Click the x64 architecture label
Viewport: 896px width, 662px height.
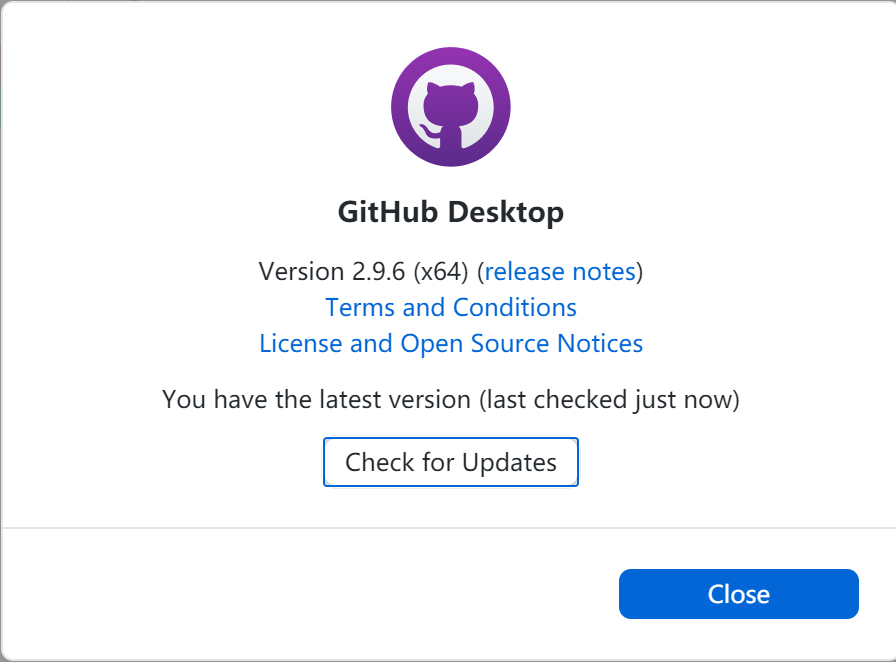coord(440,271)
